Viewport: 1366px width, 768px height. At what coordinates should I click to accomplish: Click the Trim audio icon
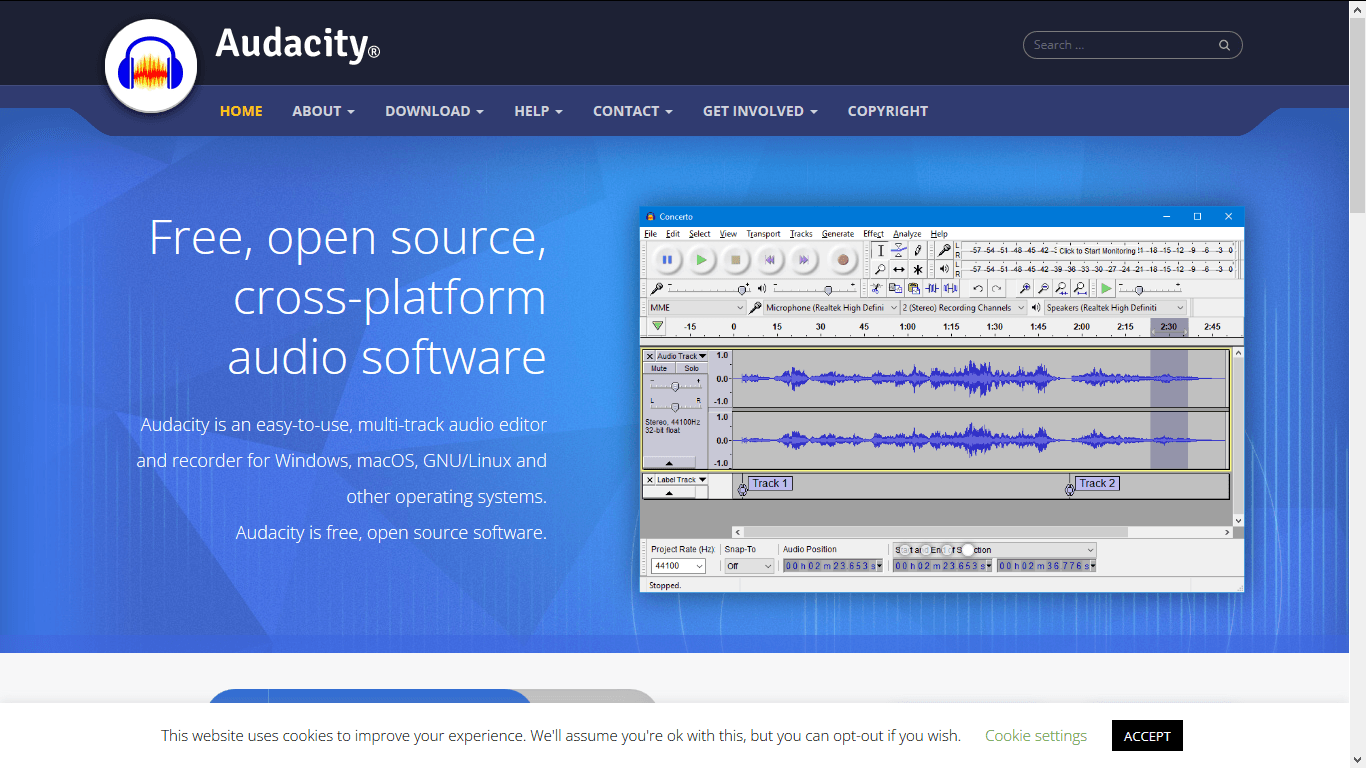[932, 288]
